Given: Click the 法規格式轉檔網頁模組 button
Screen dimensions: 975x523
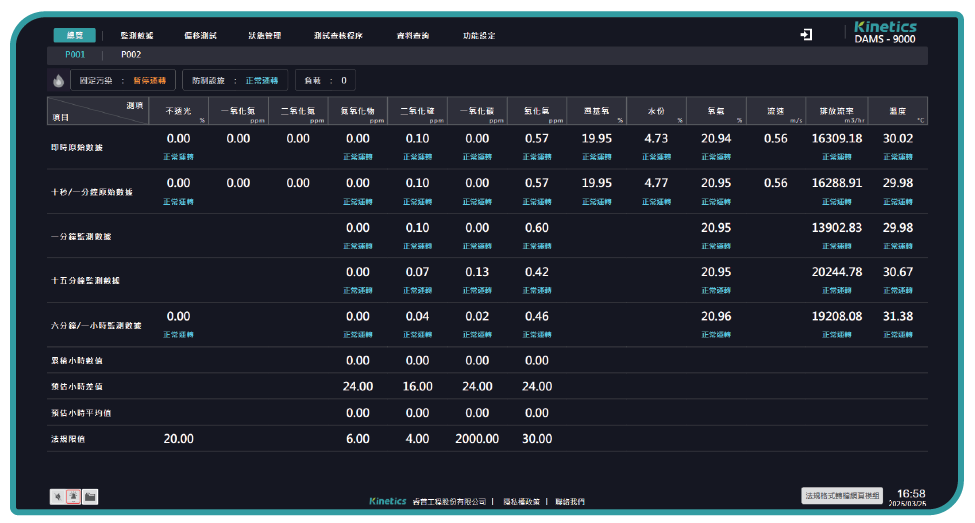Looking at the screenshot, I should tap(842, 495).
